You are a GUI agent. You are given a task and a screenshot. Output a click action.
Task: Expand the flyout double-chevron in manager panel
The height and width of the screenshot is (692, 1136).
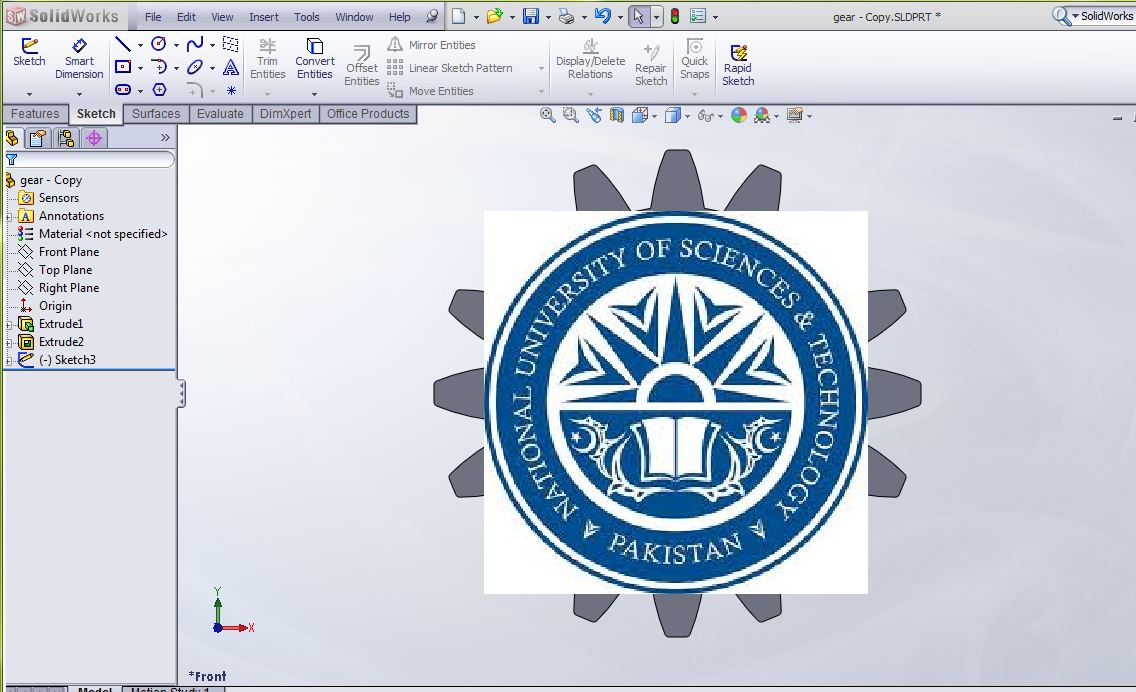[x=165, y=137]
